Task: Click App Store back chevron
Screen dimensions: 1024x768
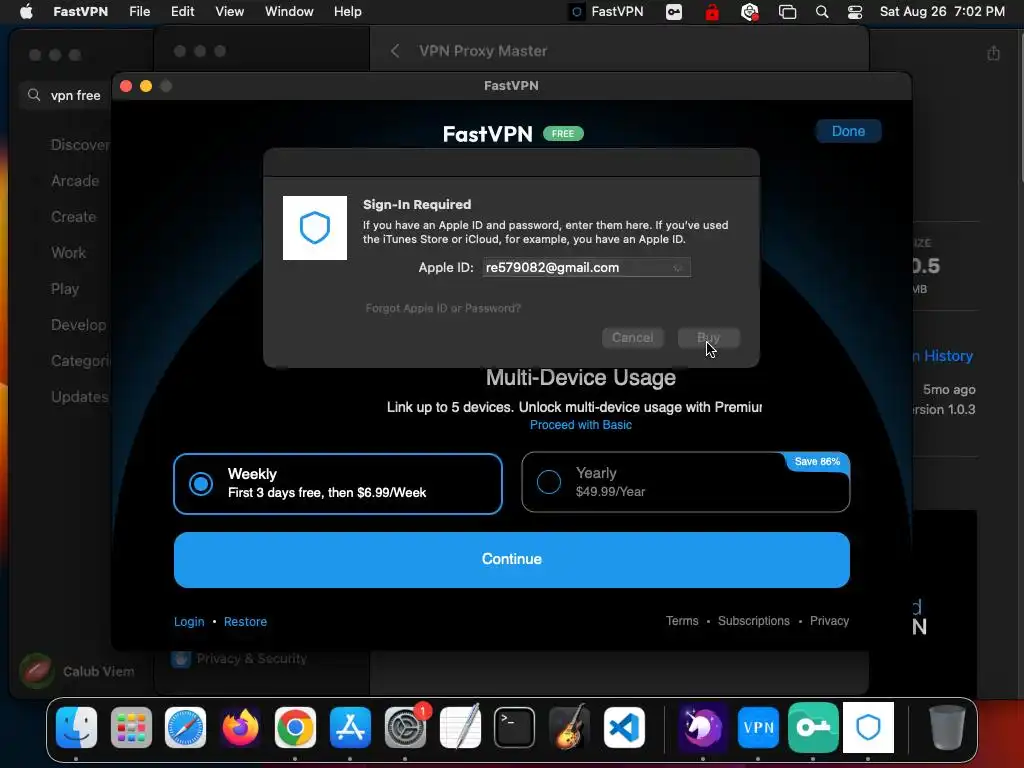Action: (395, 51)
